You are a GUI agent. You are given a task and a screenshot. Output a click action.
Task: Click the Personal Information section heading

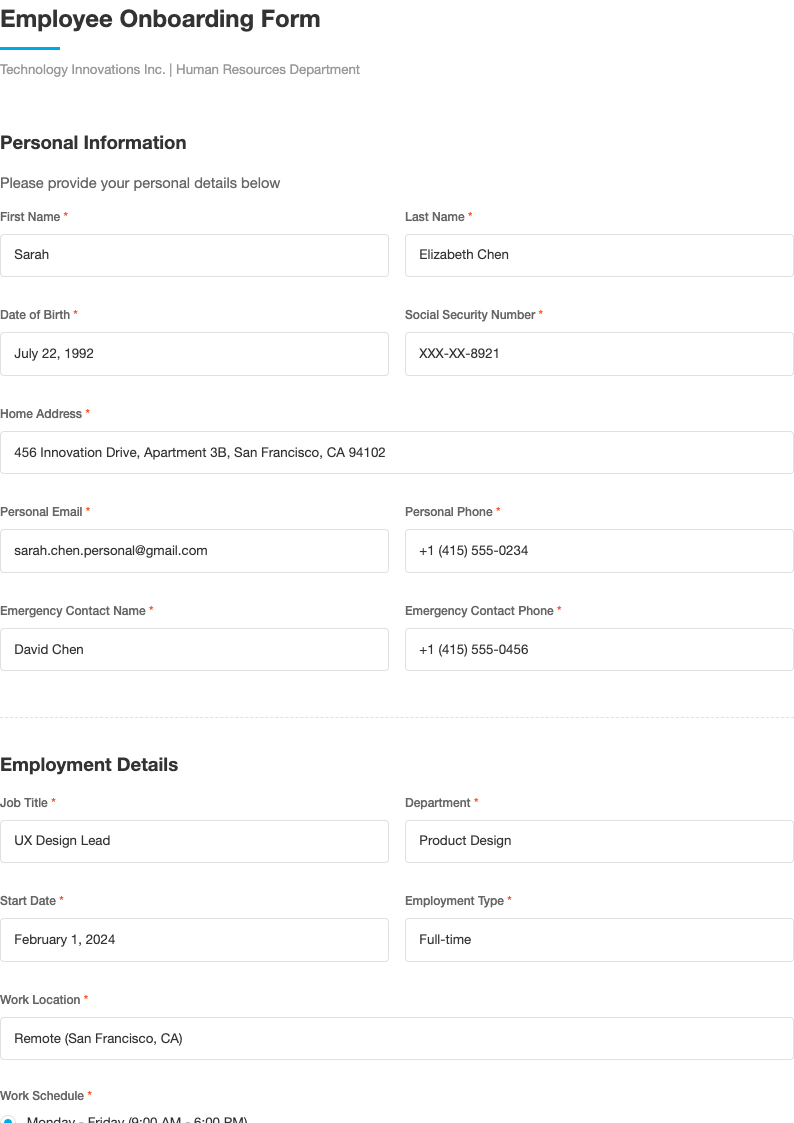click(x=93, y=143)
